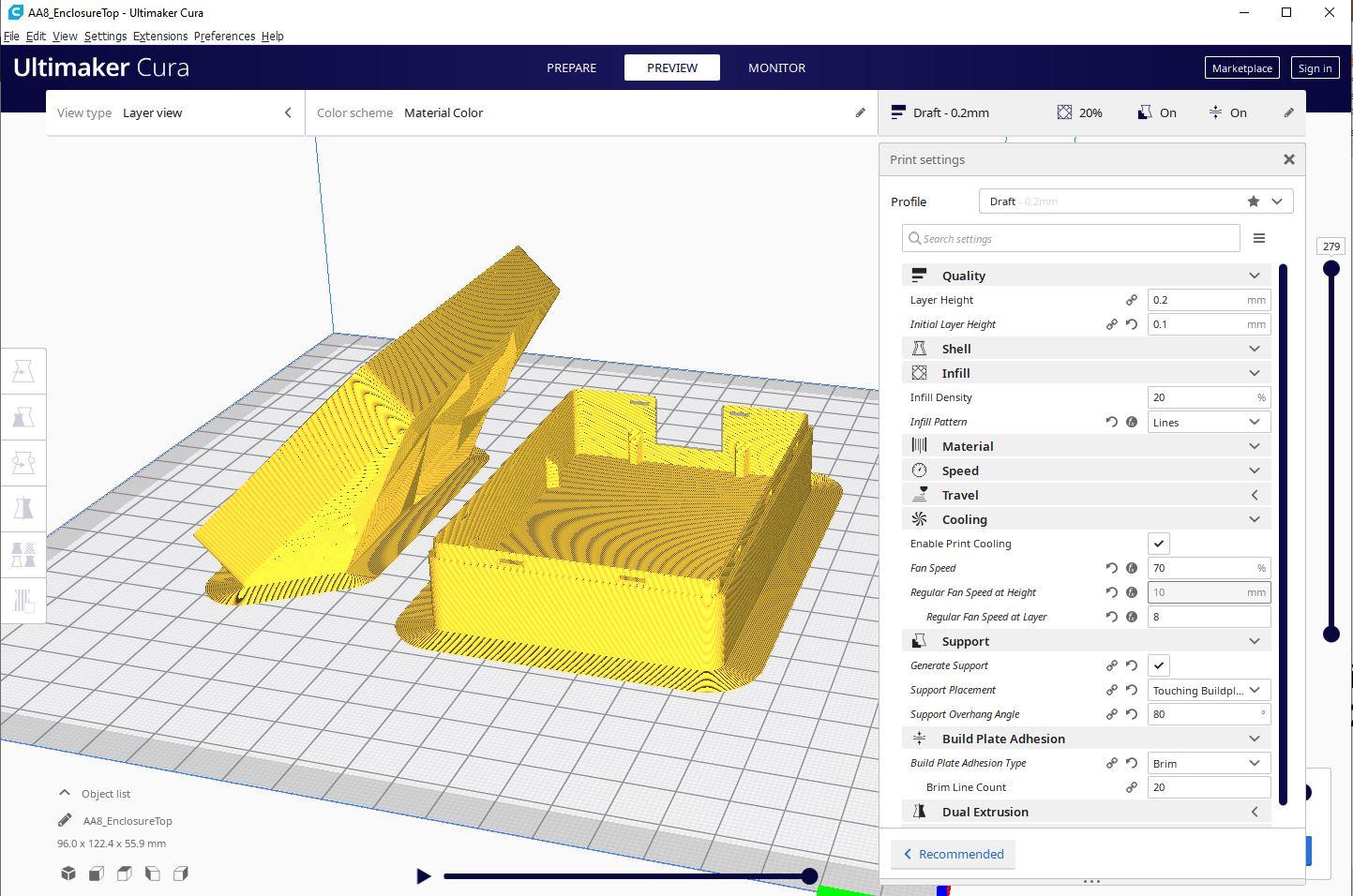The height and width of the screenshot is (896, 1353).
Task: Open Support Placement dropdown
Action: [x=1209, y=690]
